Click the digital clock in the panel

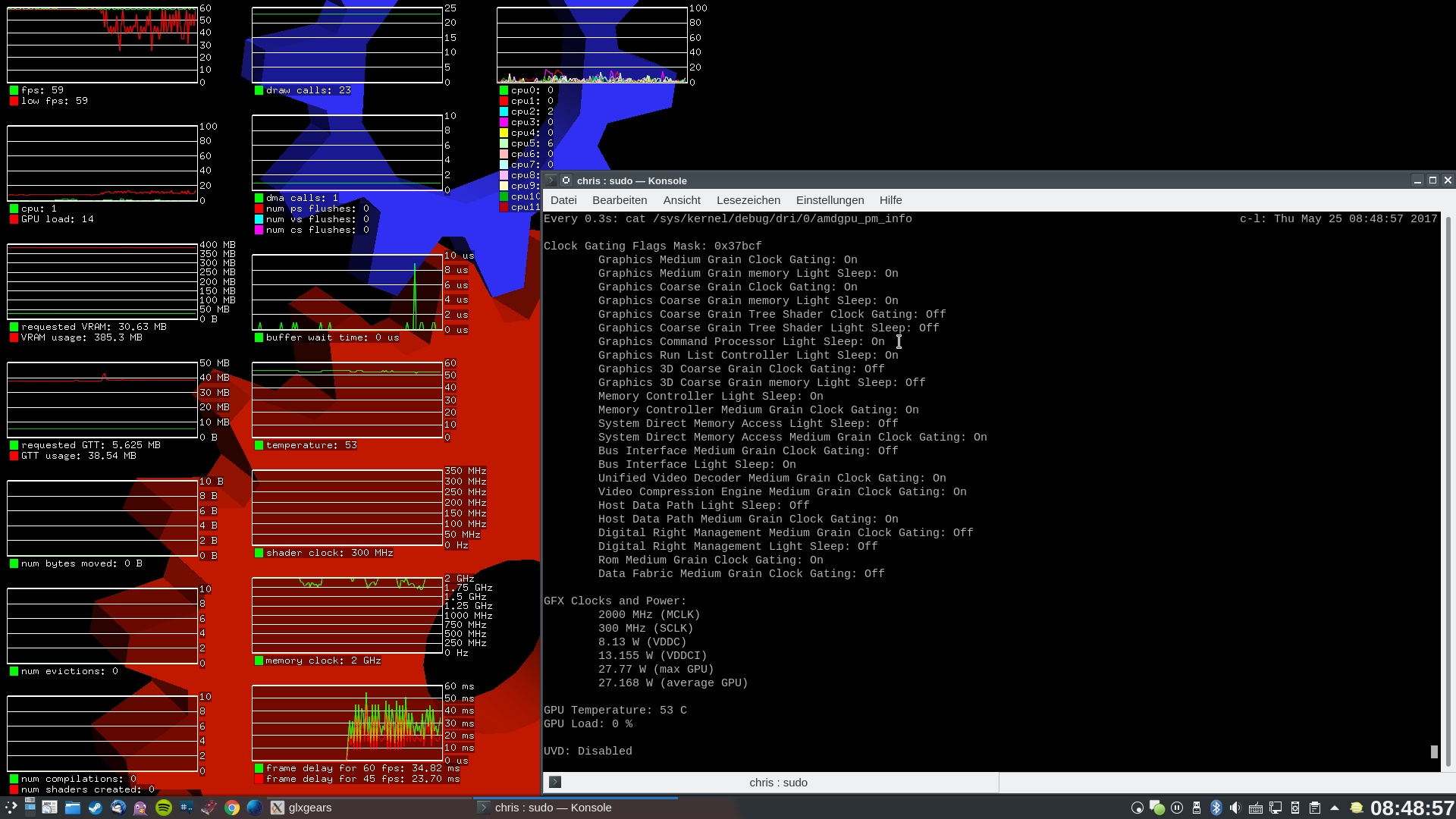pos(1411,808)
